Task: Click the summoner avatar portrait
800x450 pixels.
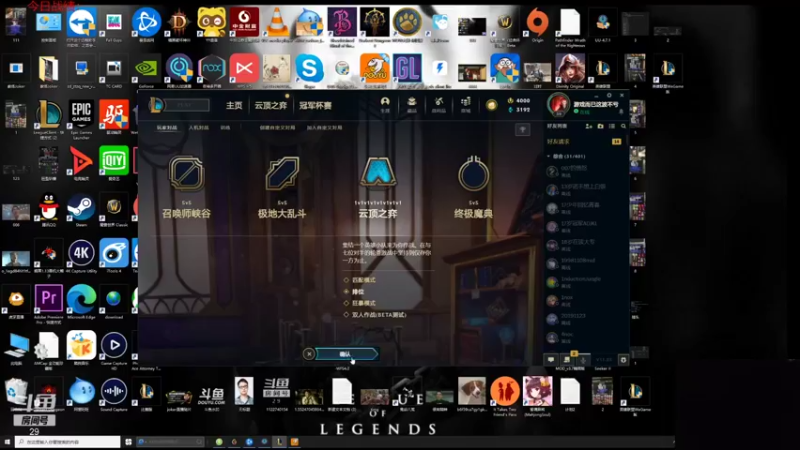Action: click(x=558, y=104)
